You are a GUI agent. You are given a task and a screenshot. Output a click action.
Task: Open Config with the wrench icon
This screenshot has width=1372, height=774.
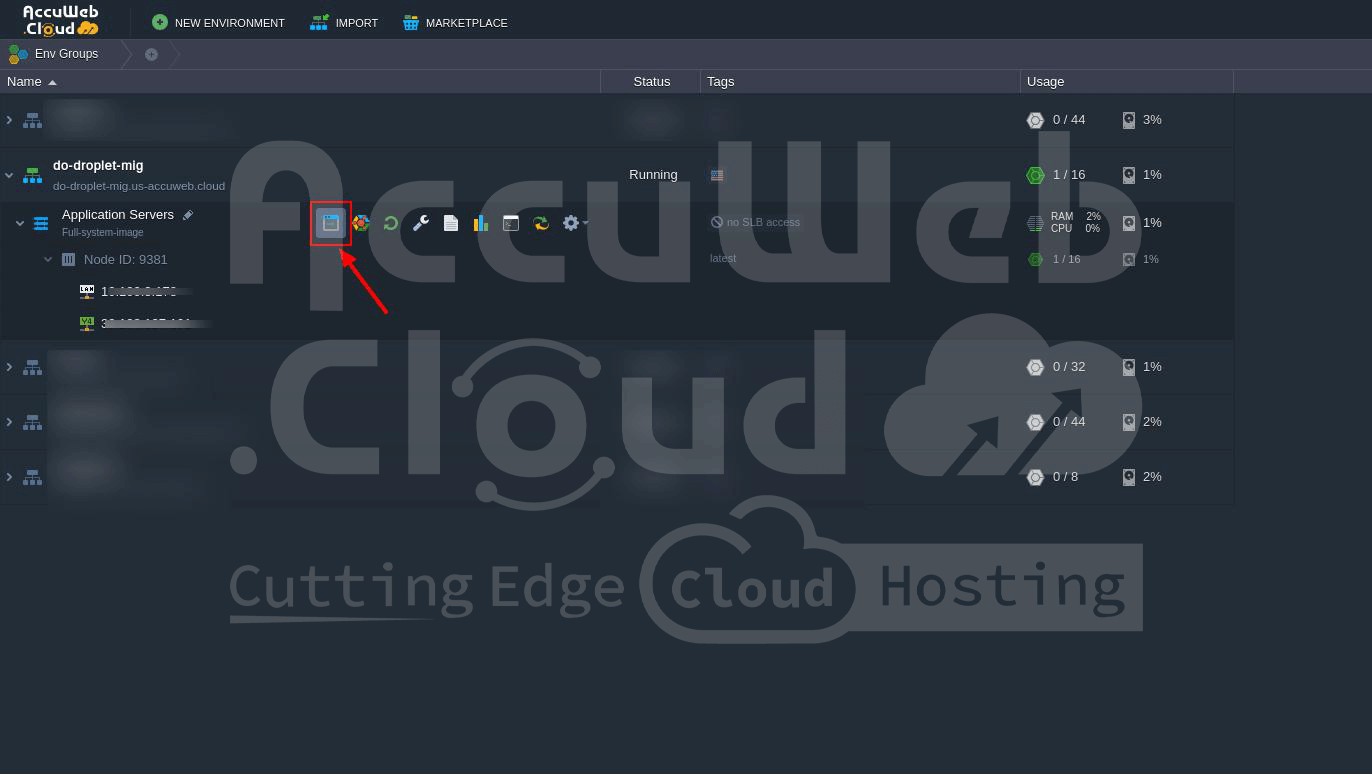[x=421, y=223]
